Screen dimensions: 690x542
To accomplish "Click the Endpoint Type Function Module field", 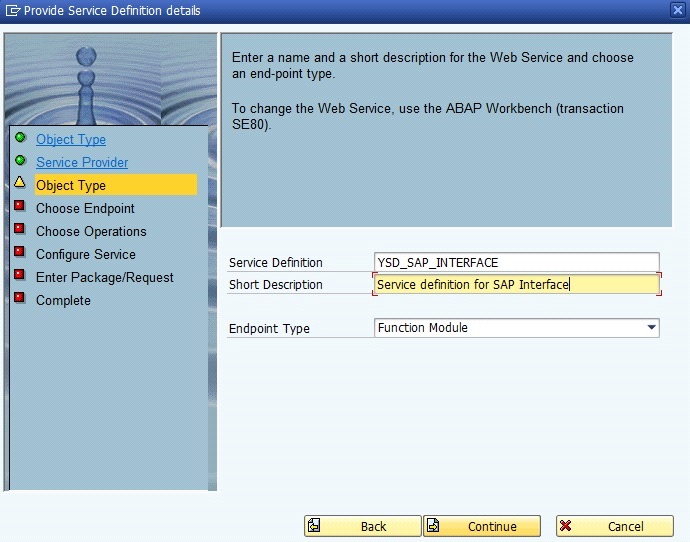I will [x=508, y=328].
